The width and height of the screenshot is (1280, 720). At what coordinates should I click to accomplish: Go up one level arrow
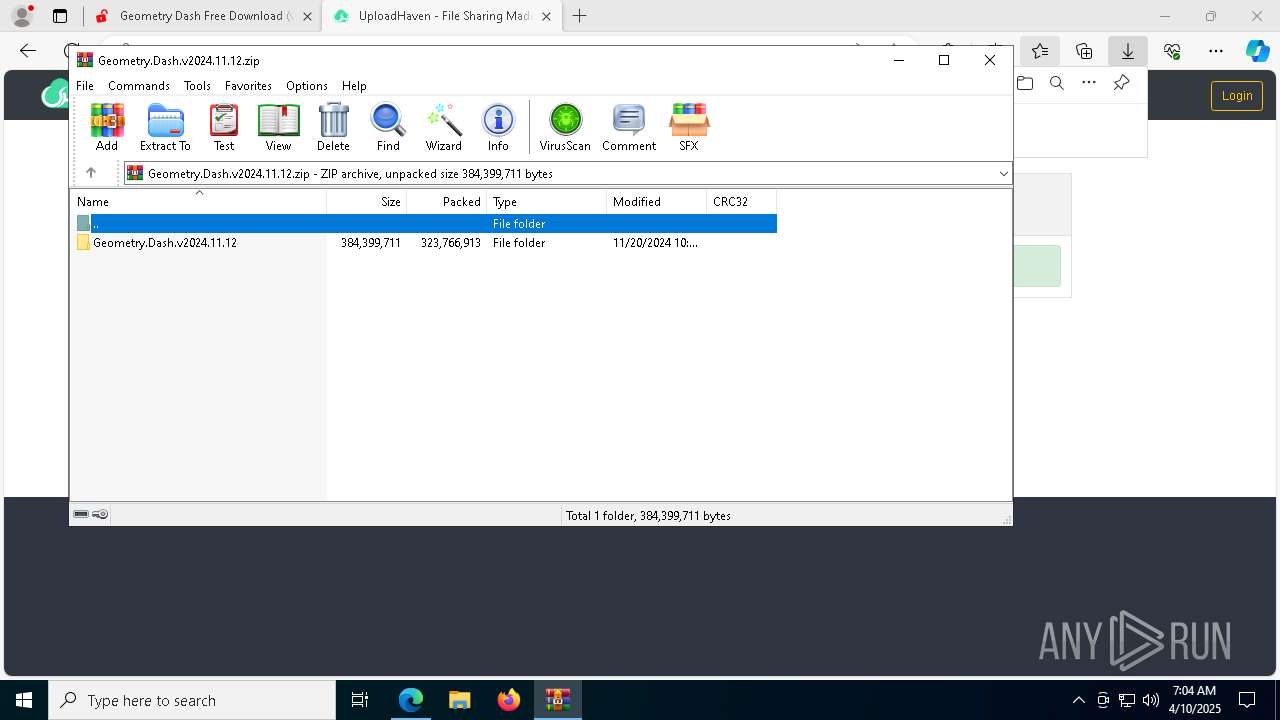[x=90, y=173]
